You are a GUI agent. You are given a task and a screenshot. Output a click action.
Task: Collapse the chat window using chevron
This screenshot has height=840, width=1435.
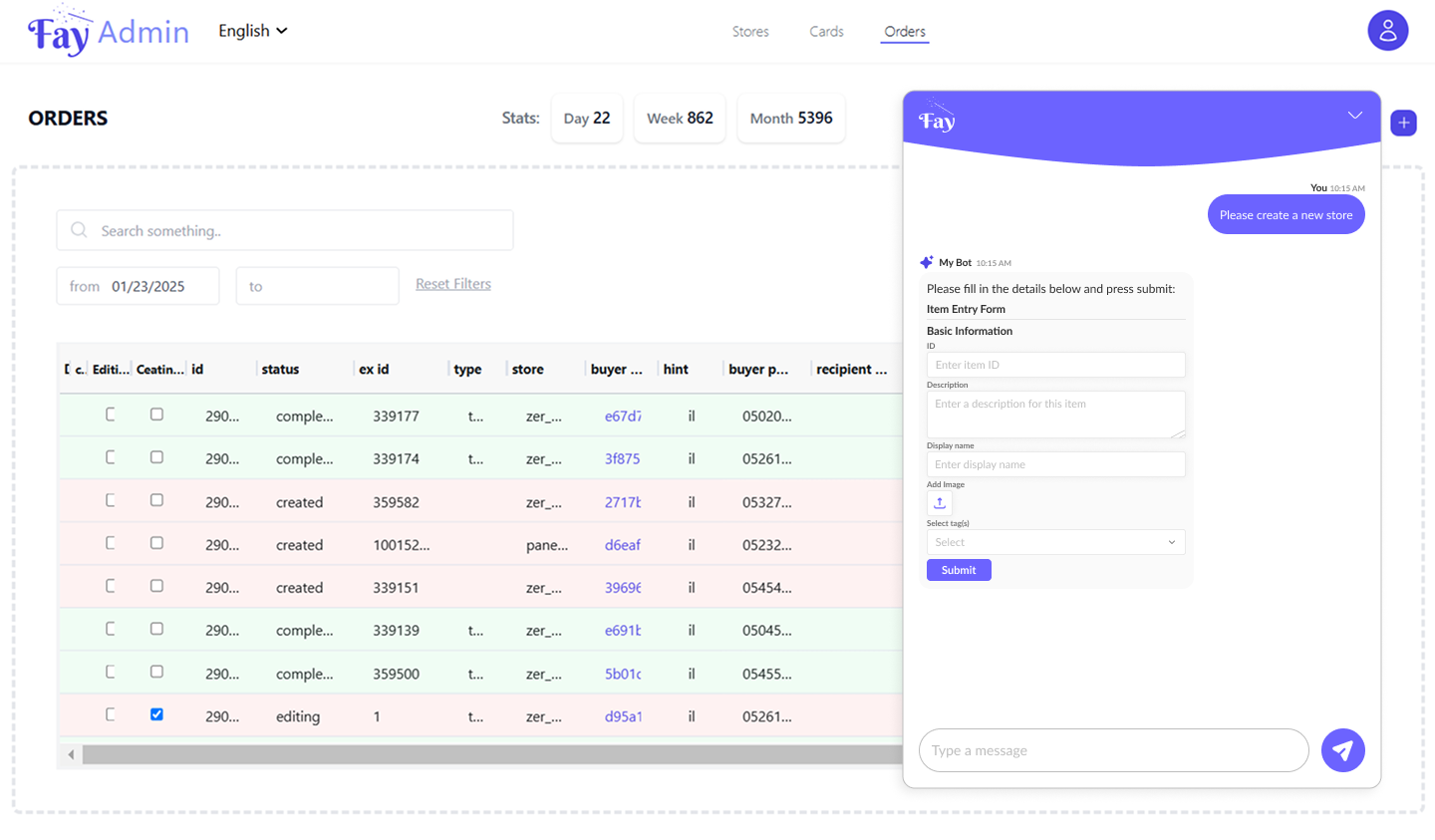[x=1354, y=116]
